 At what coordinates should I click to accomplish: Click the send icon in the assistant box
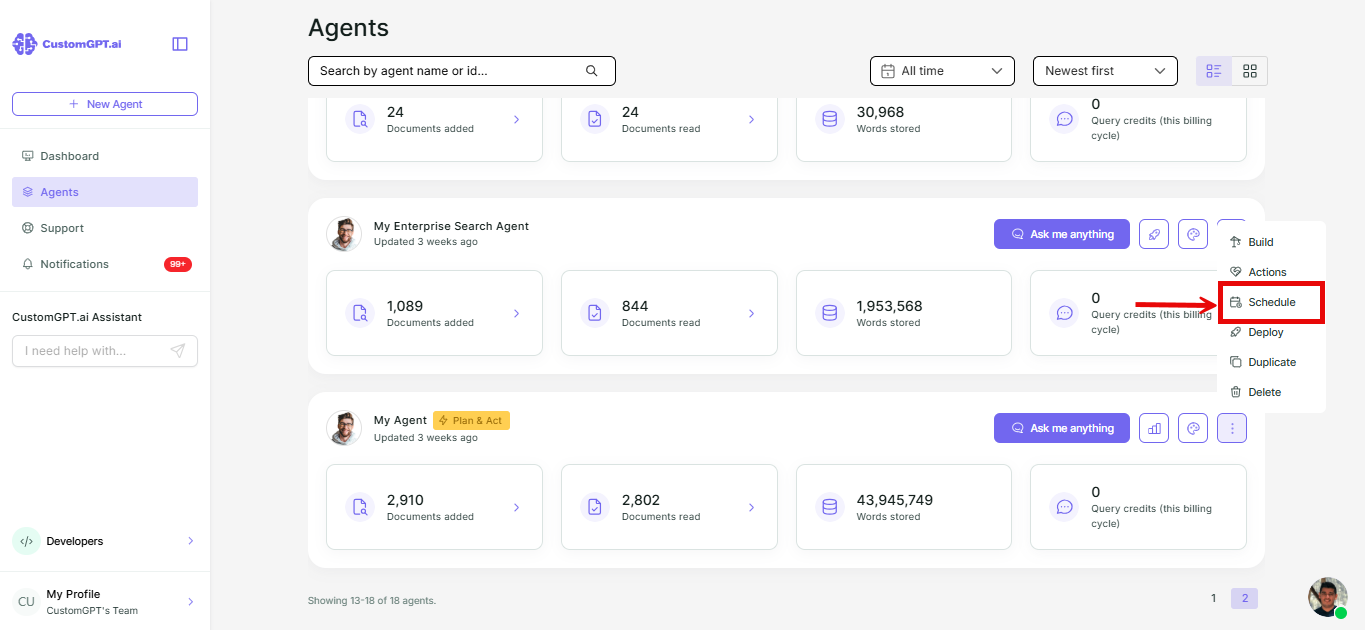point(178,351)
